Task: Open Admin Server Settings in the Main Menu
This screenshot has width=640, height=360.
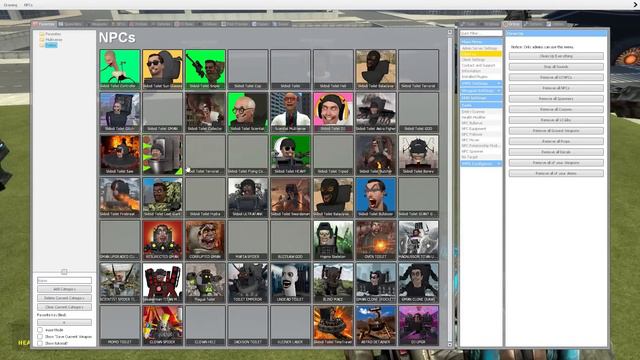Action: pos(481,48)
